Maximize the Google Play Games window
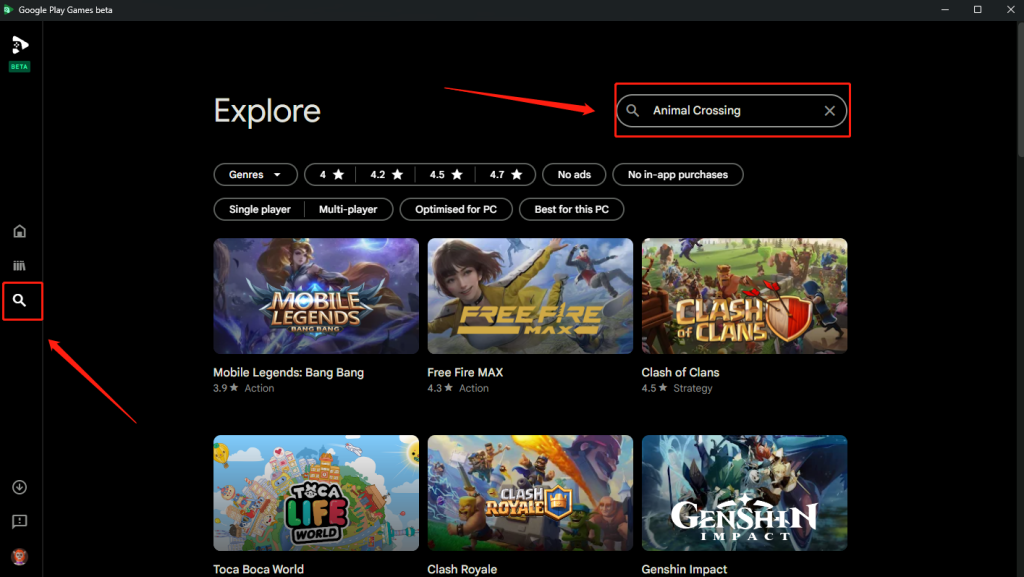This screenshot has height=577, width=1024. pyautogui.click(x=978, y=10)
